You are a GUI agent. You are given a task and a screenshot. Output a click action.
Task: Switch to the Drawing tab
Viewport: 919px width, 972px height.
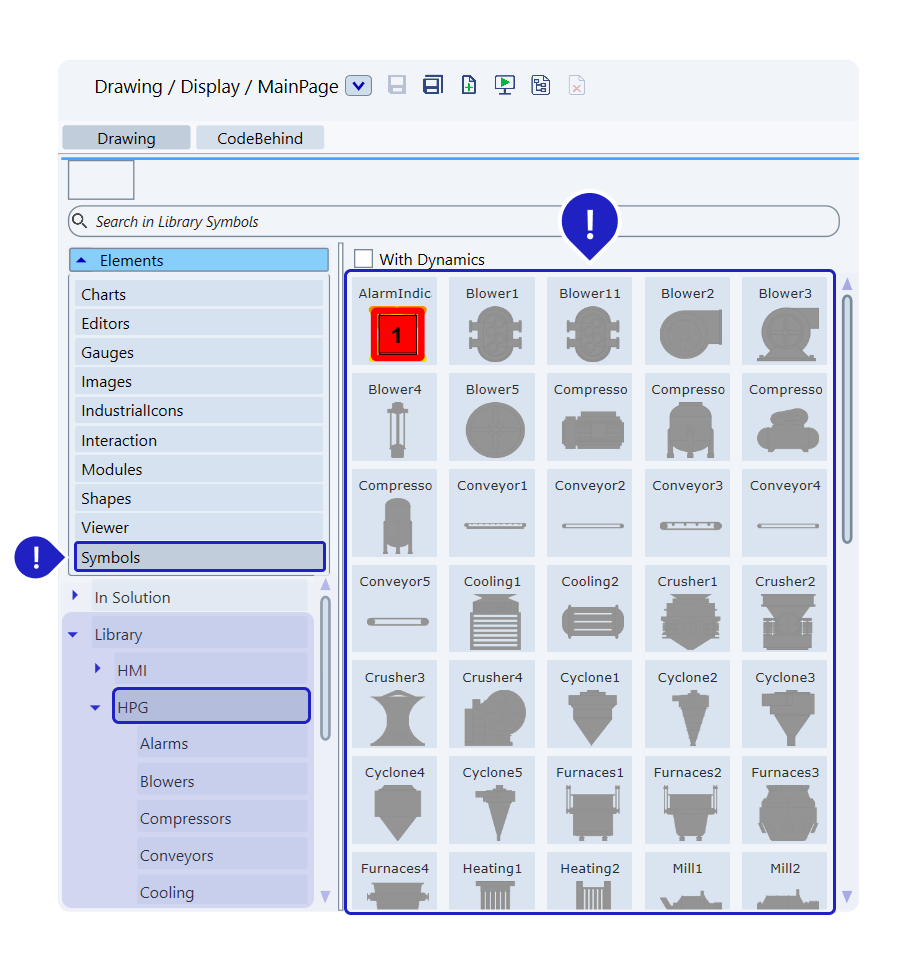[x=126, y=138]
